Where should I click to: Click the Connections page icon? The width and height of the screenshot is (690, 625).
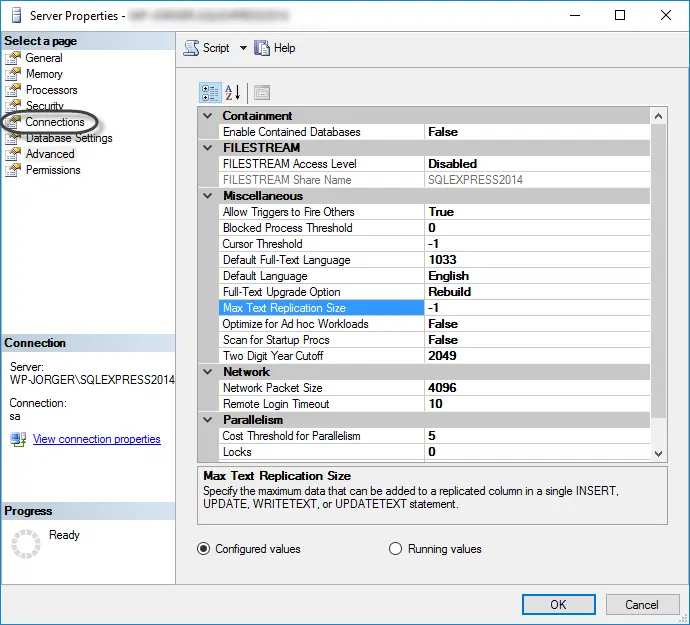[x=13, y=122]
